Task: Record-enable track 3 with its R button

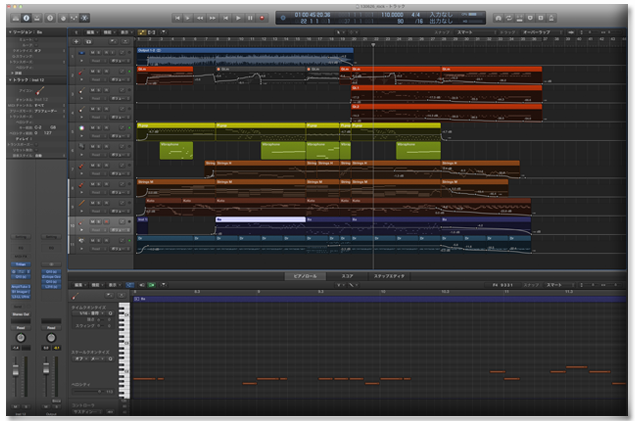Action: (106, 90)
